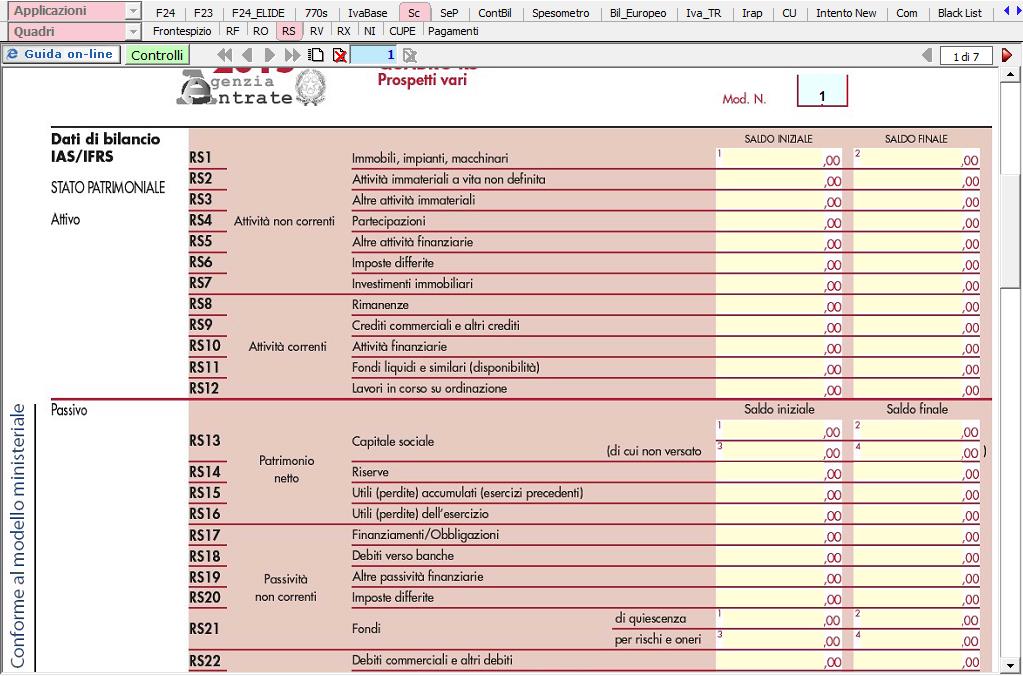Go to next page with red arrow
Screen dimensions: 1023x676
(1007, 55)
